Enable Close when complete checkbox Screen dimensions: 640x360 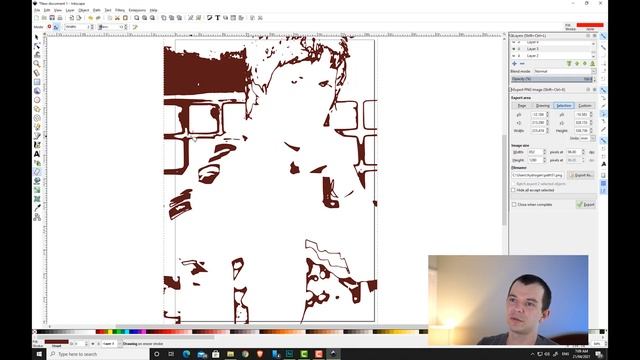coord(514,204)
